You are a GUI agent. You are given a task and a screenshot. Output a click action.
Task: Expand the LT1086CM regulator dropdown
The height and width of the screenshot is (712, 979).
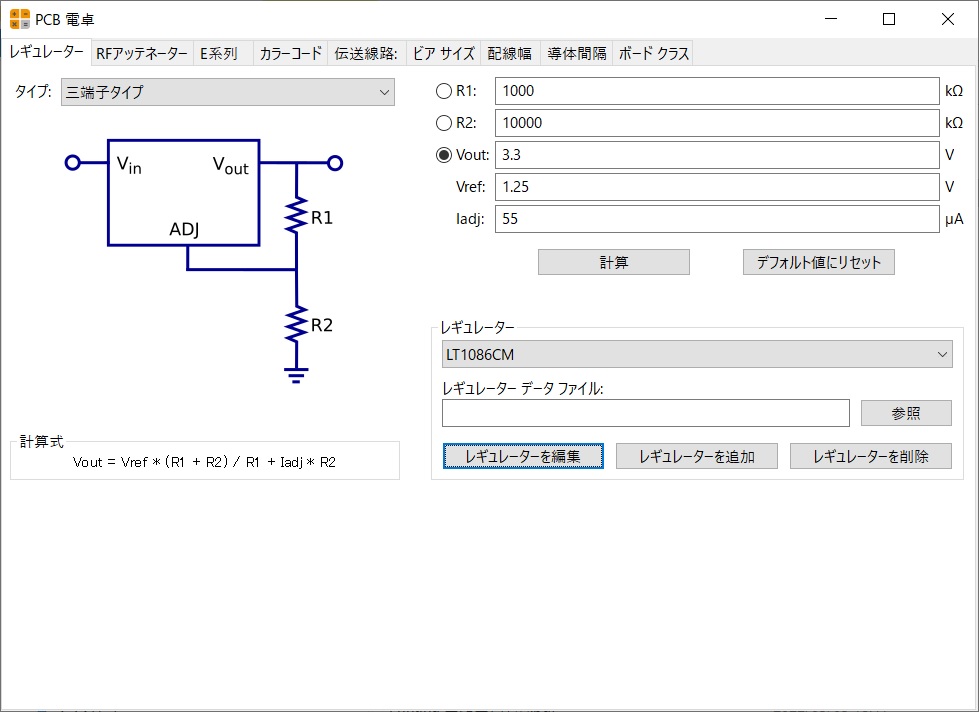coord(697,354)
